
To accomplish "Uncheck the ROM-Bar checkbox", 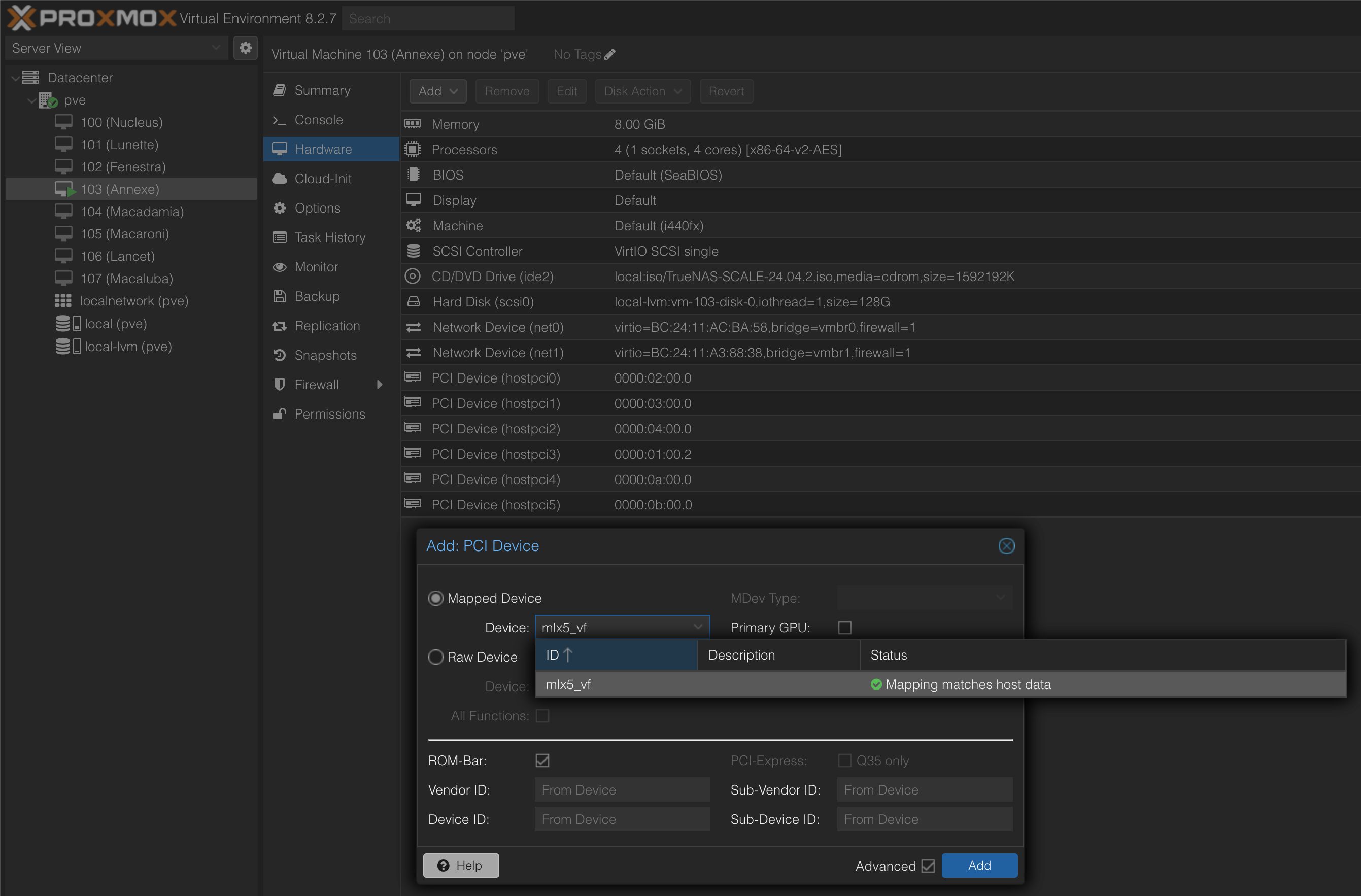I will (542, 760).
